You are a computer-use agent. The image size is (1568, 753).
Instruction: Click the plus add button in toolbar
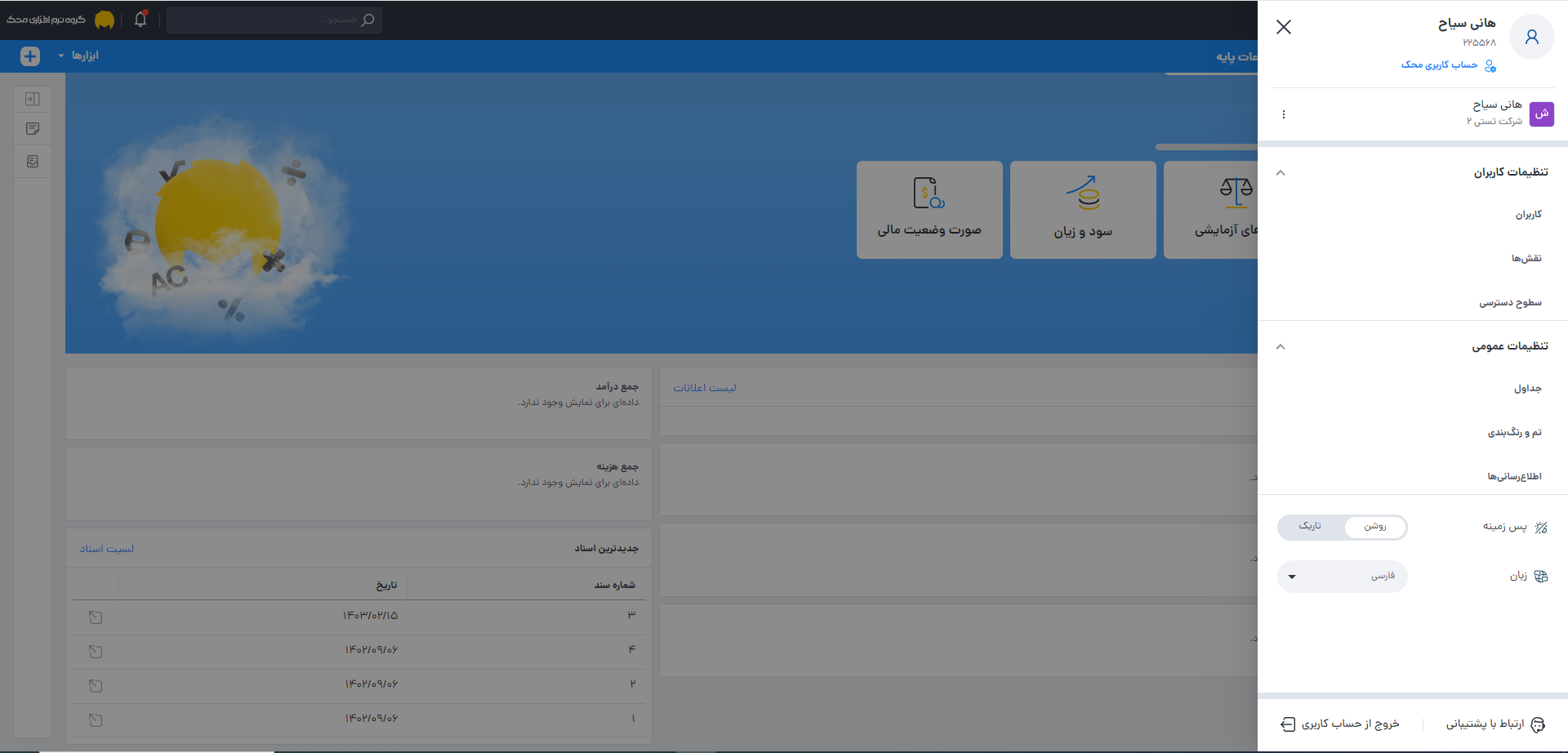30,56
